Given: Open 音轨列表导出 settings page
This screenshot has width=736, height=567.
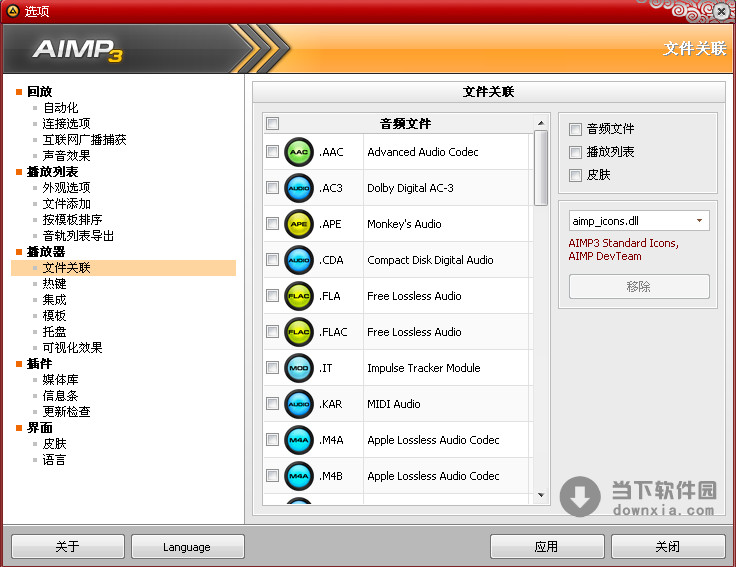Looking at the screenshot, I should point(78,236).
